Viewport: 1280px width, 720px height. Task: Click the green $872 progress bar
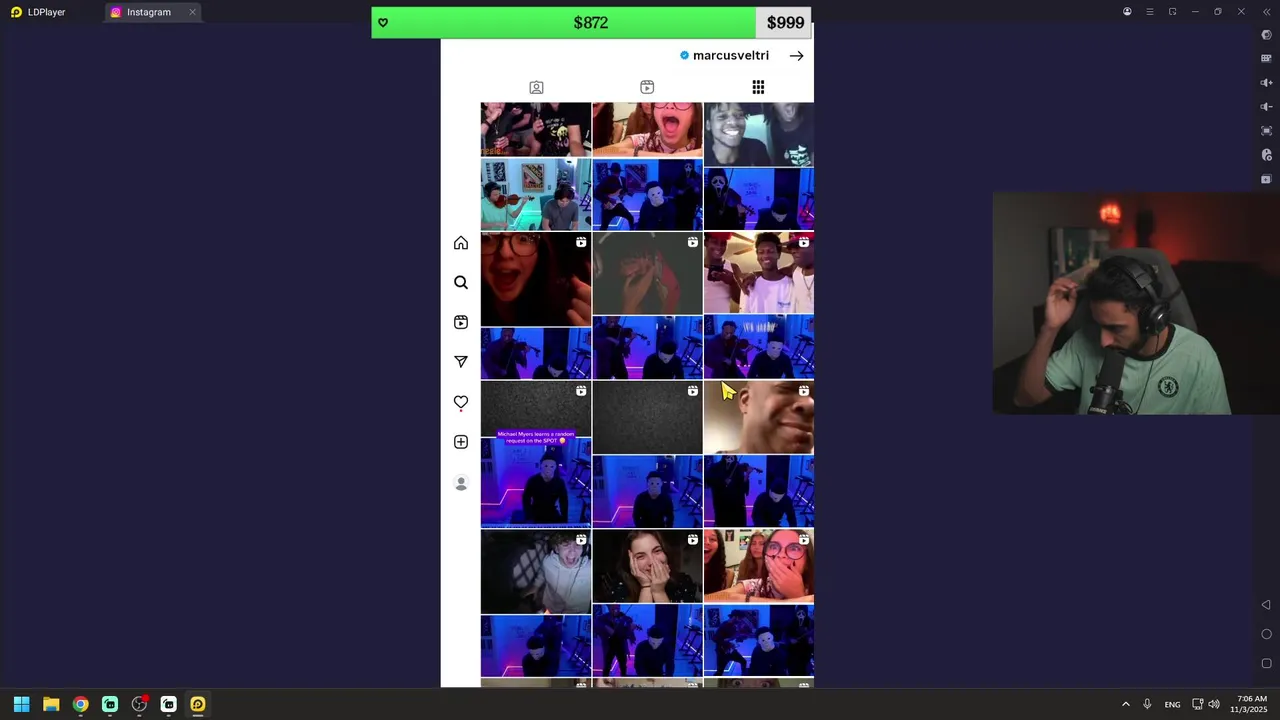pos(564,23)
